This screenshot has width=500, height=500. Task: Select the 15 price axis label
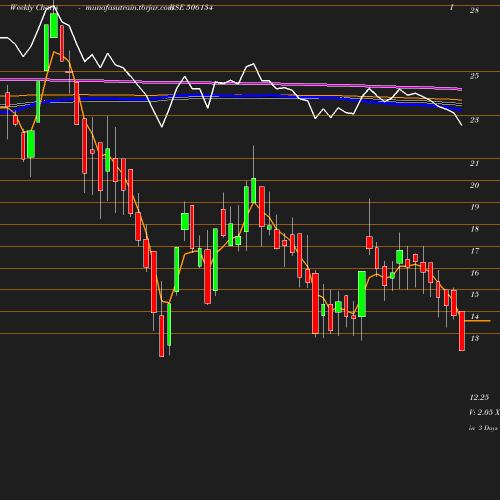click(x=474, y=294)
